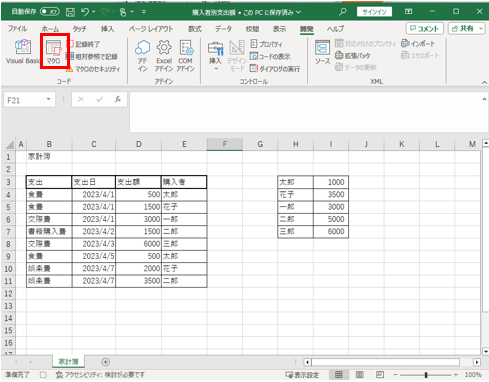This screenshot has width=489, height=382.
Task: Open the XML ソース pane
Action: tap(322, 52)
